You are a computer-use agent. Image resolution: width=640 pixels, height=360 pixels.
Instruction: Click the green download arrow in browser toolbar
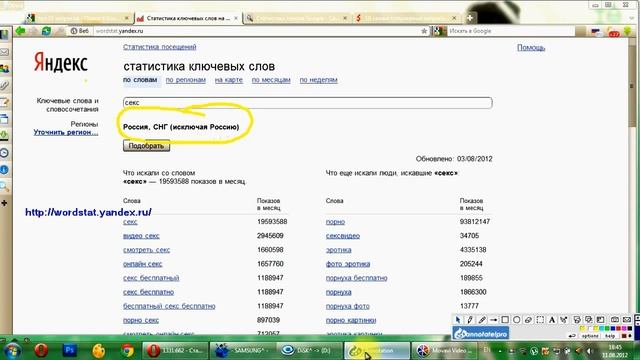[x=627, y=31]
